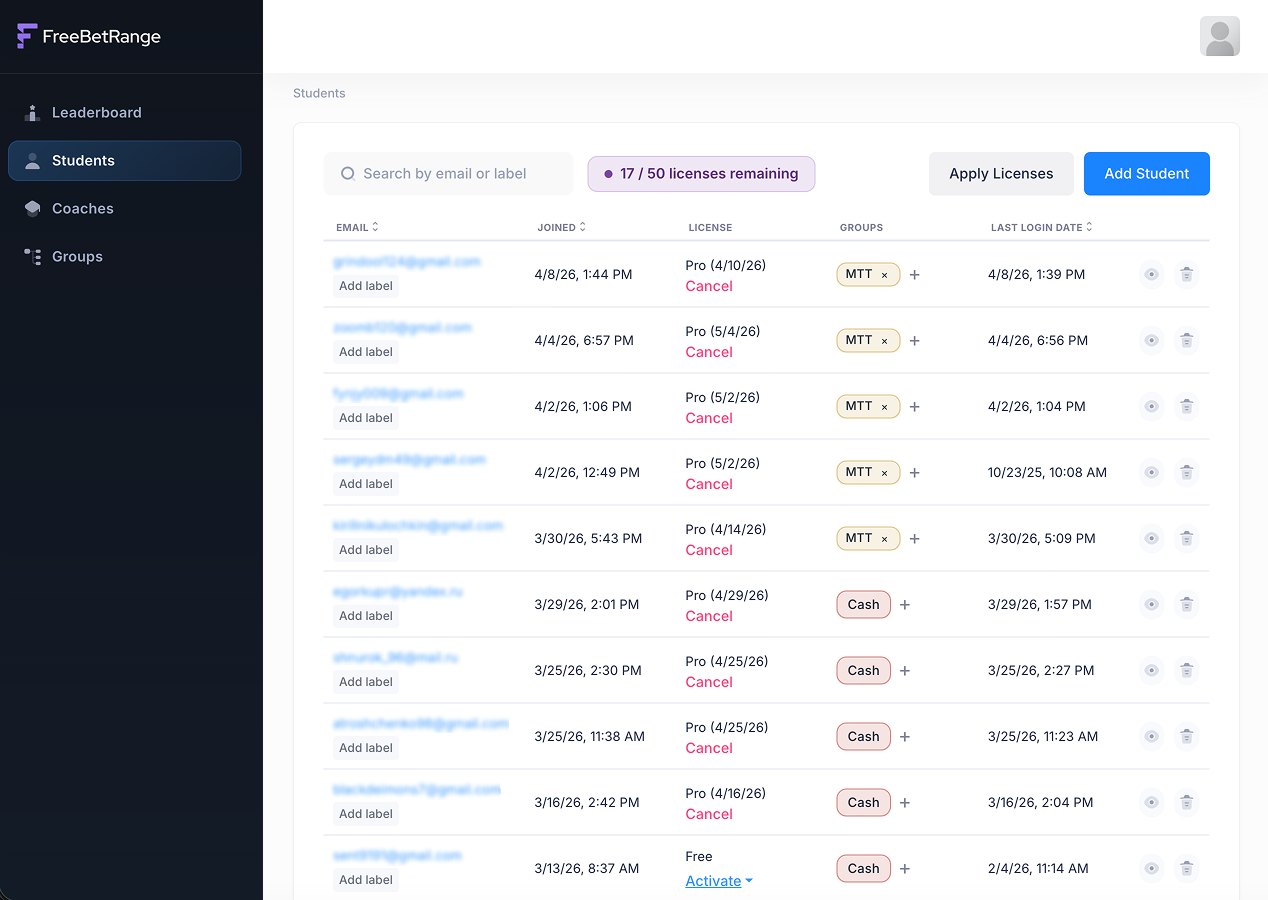Add a group with the plus icon beside MTT

(x=914, y=274)
